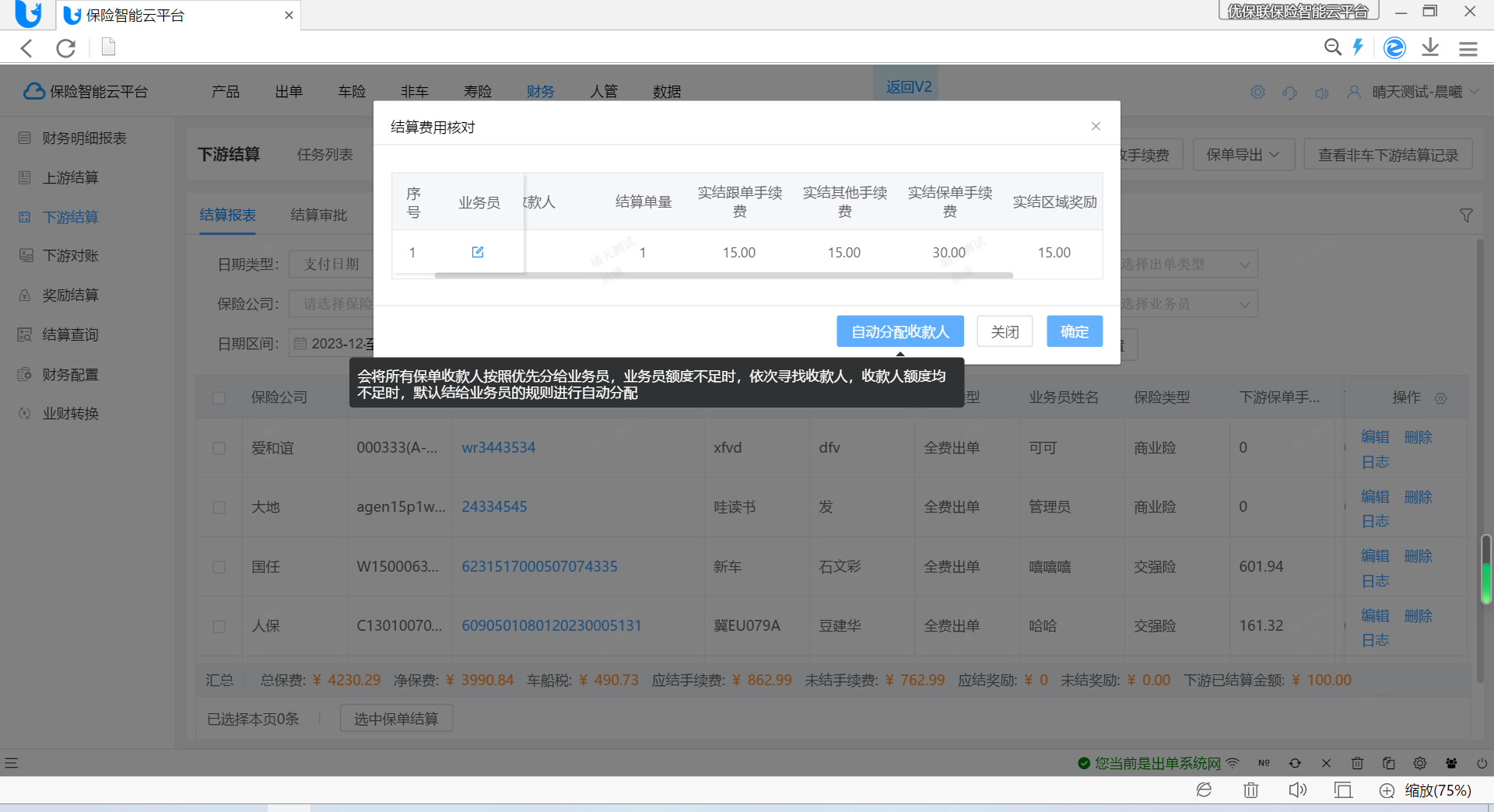
Task: Select 上游结算 in the sidebar
Action: click(x=70, y=178)
